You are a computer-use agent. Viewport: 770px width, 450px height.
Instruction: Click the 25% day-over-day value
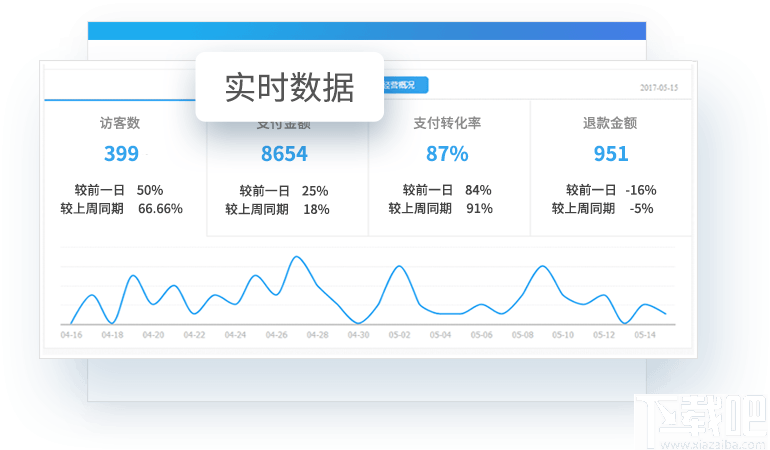click(315, 191)
